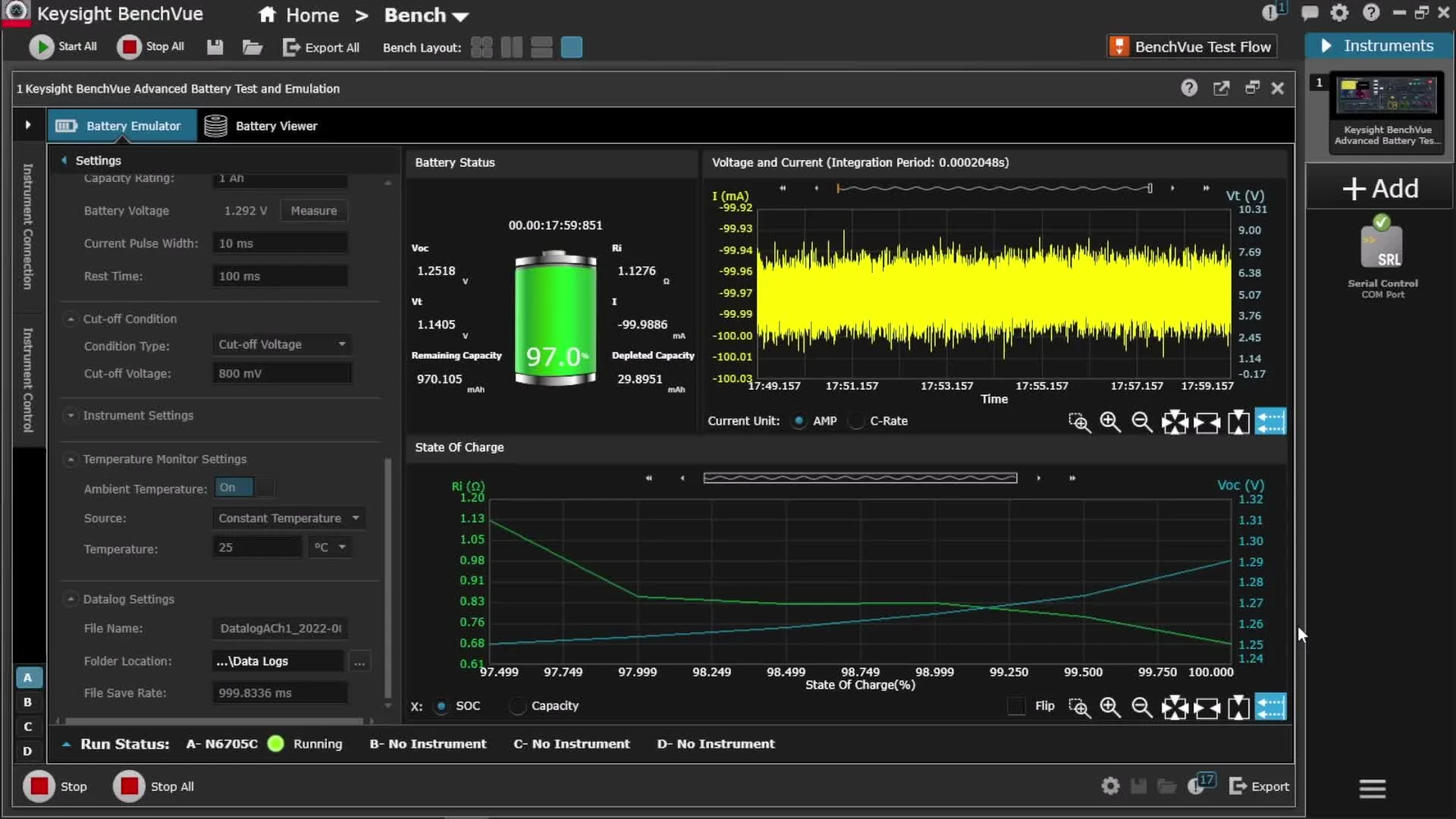Switch to Battery Emulator tab

click(x=122, y=126)
